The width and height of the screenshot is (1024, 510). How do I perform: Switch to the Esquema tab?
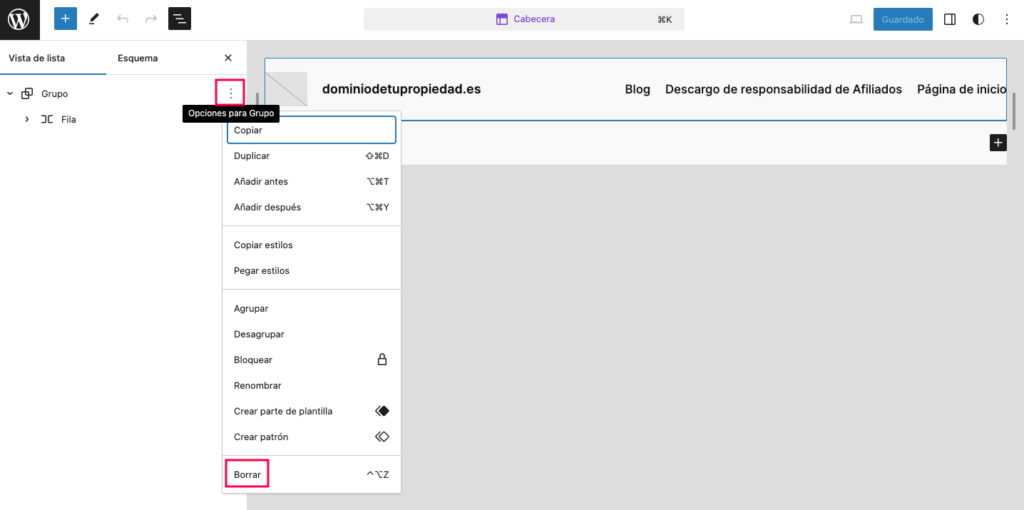[138, 57]
